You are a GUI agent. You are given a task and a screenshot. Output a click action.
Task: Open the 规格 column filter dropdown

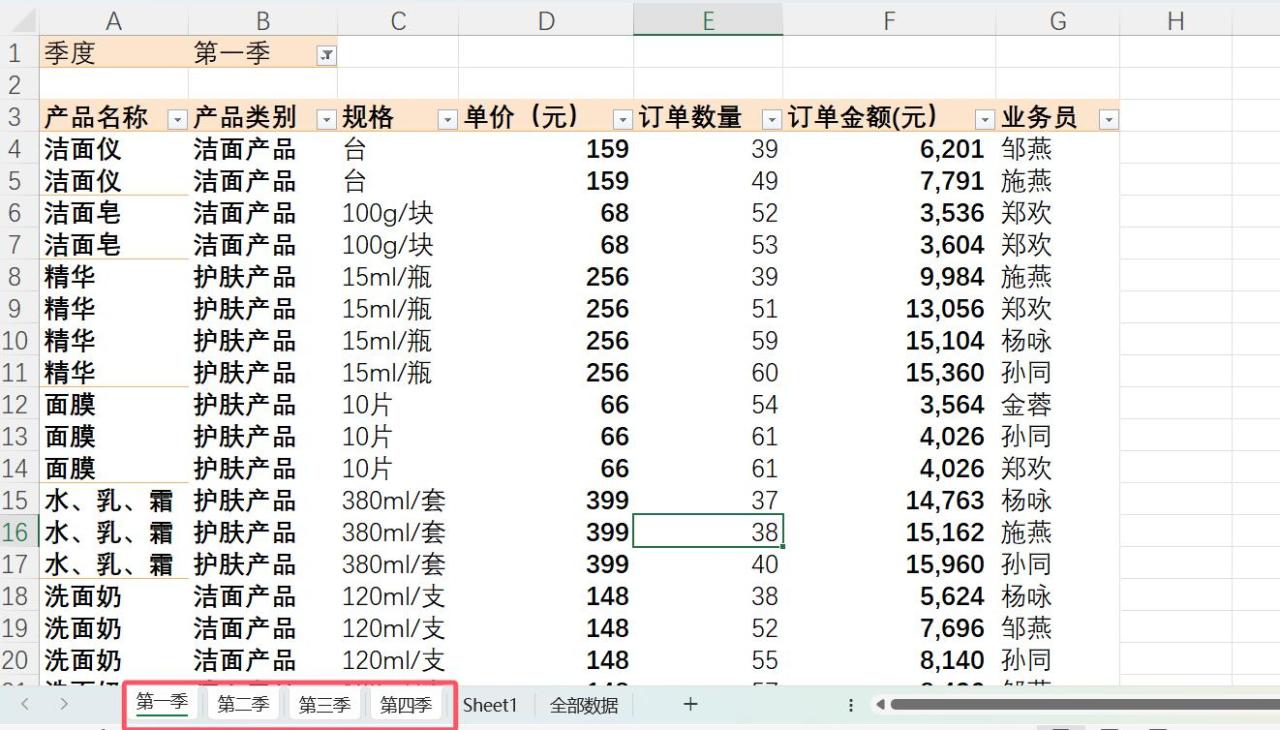[447, 120]
